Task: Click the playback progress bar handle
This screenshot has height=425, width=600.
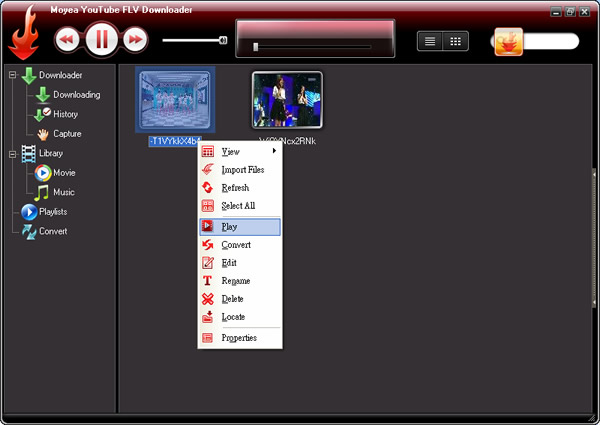Action: 256,47
